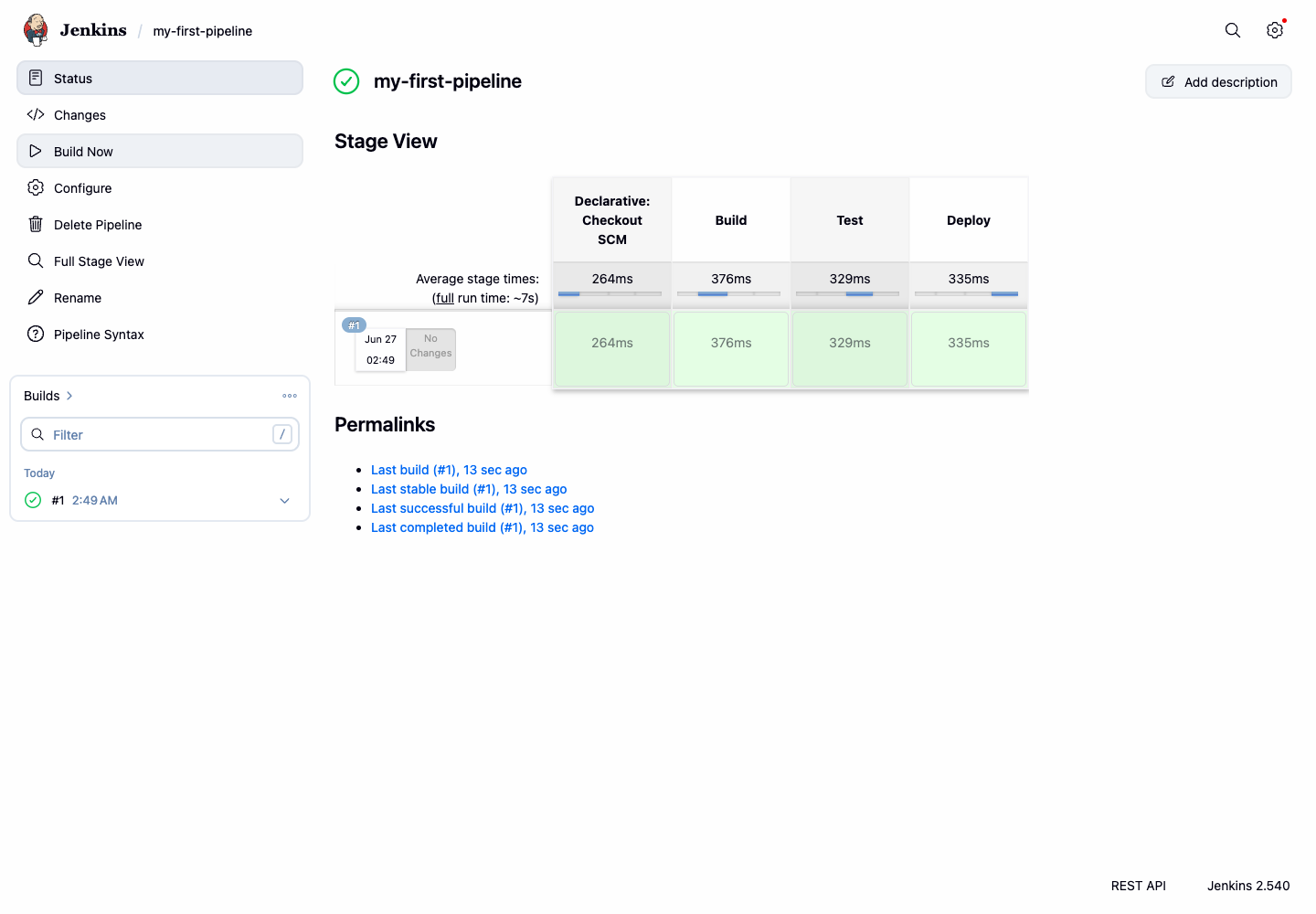Click the Delete Pipeline trash icon
Screen dimensions: 1316x914
[36, 224]
